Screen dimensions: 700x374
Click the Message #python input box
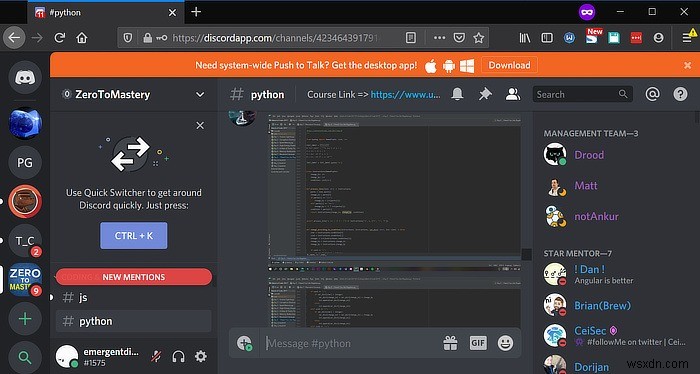350,343
